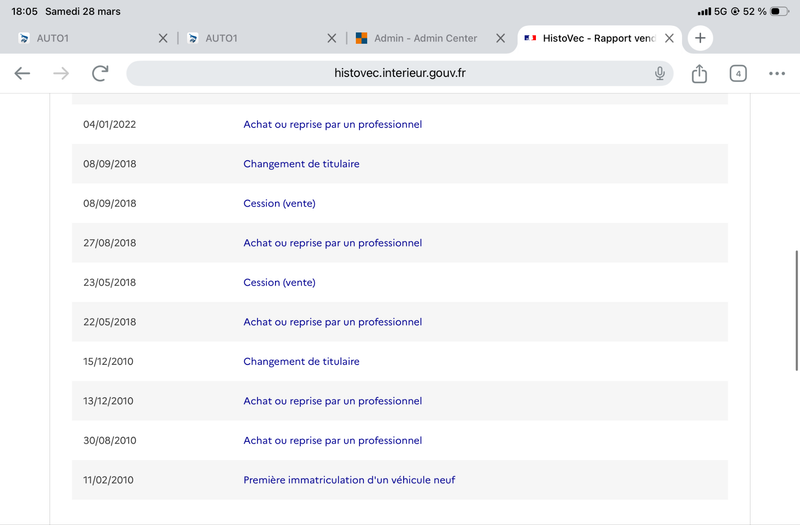Tap the back navigation arrow
The image size is (800, 525).
pyautogui.click(x=22, y=73)
